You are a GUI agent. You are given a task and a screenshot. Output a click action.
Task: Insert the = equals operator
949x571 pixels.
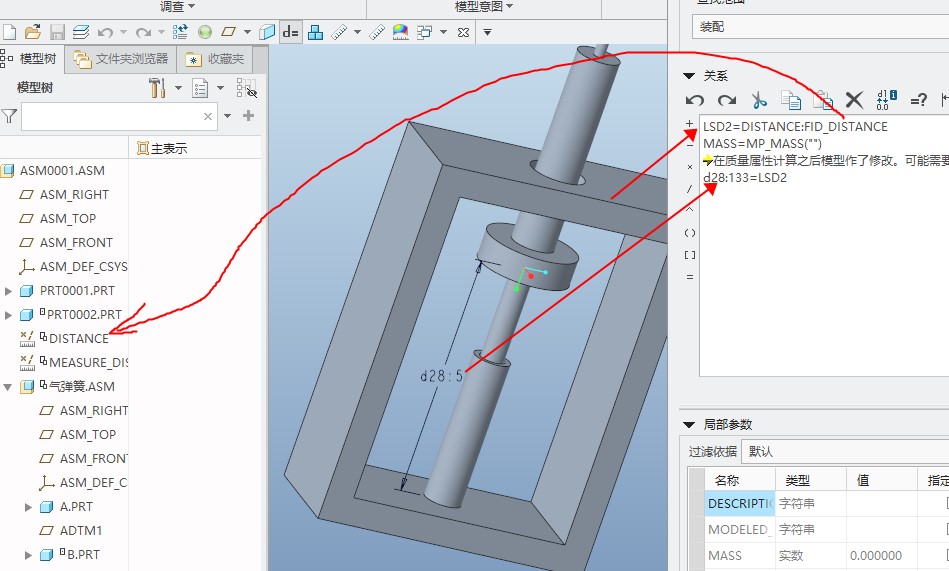(689, 277)
